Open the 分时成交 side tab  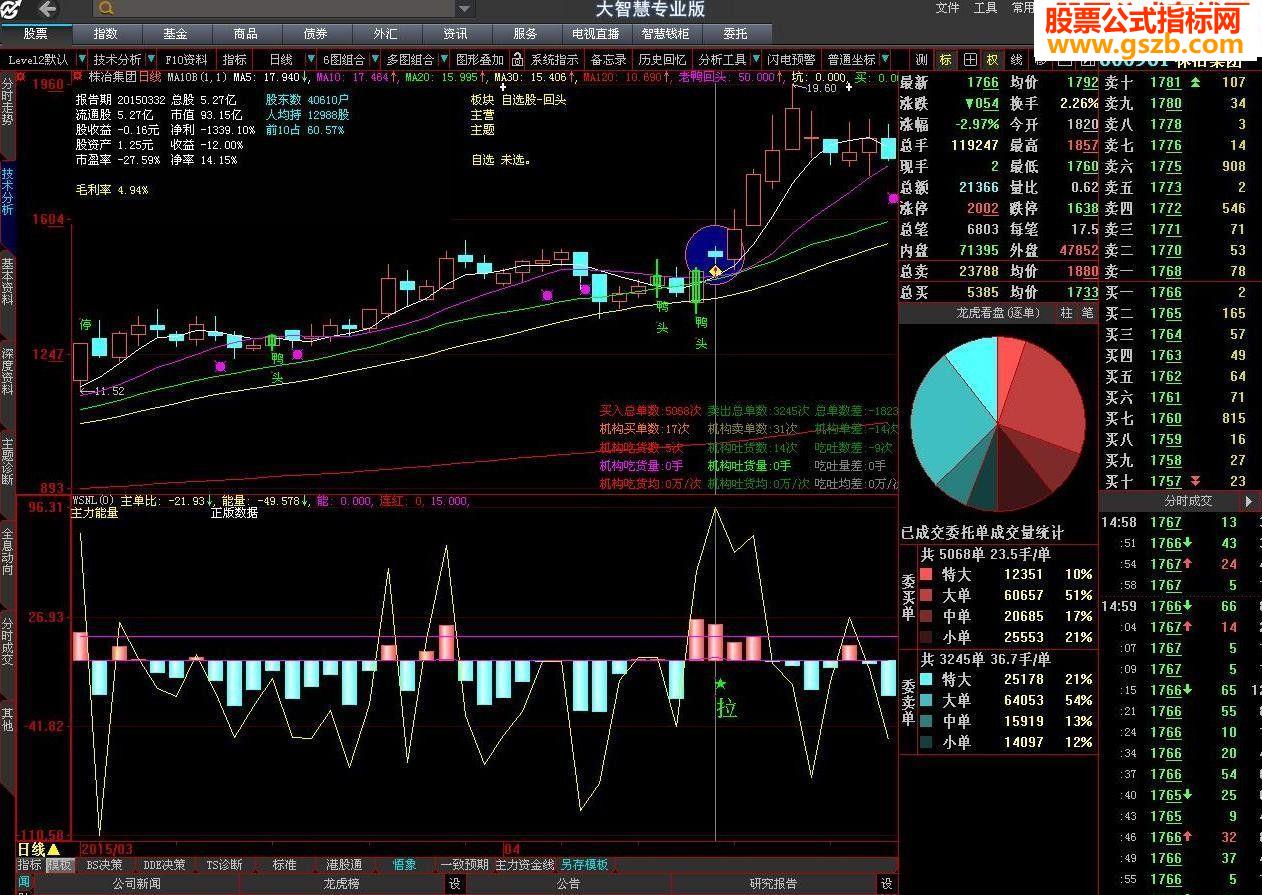pos(8,641)
